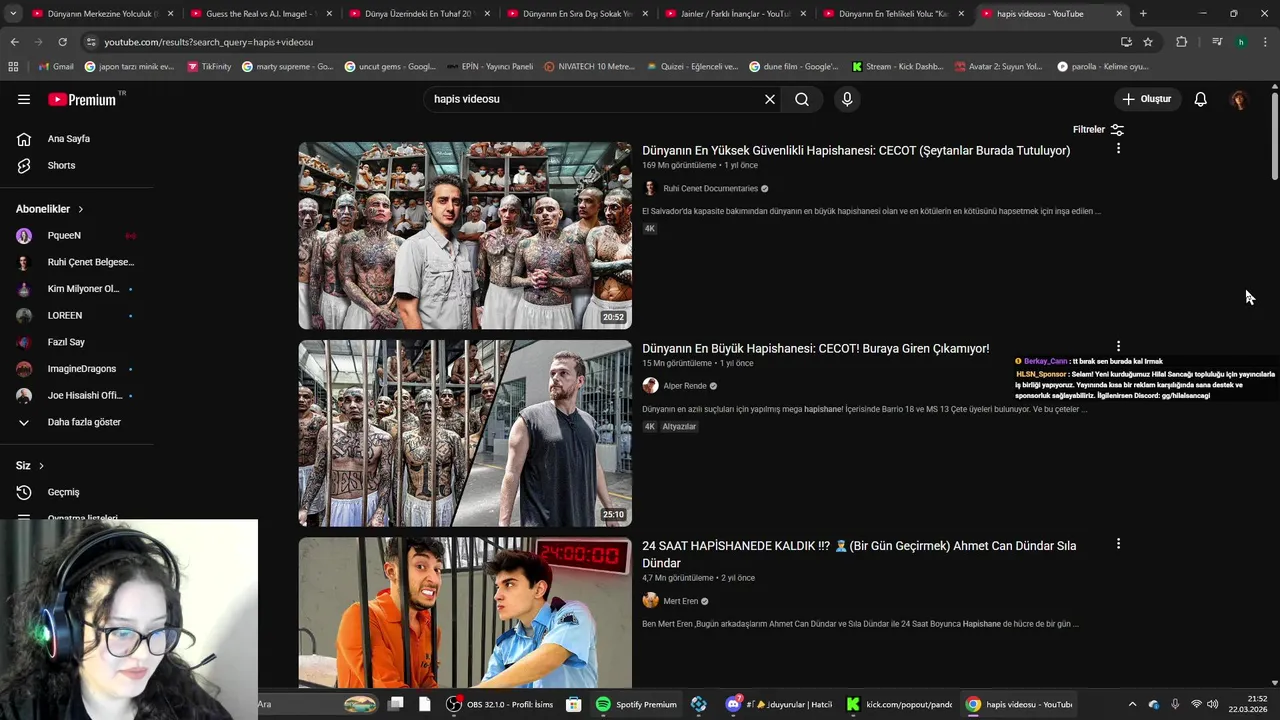Expand the Abonelikler section
The image size is (1280, 720).
[50, 209]
